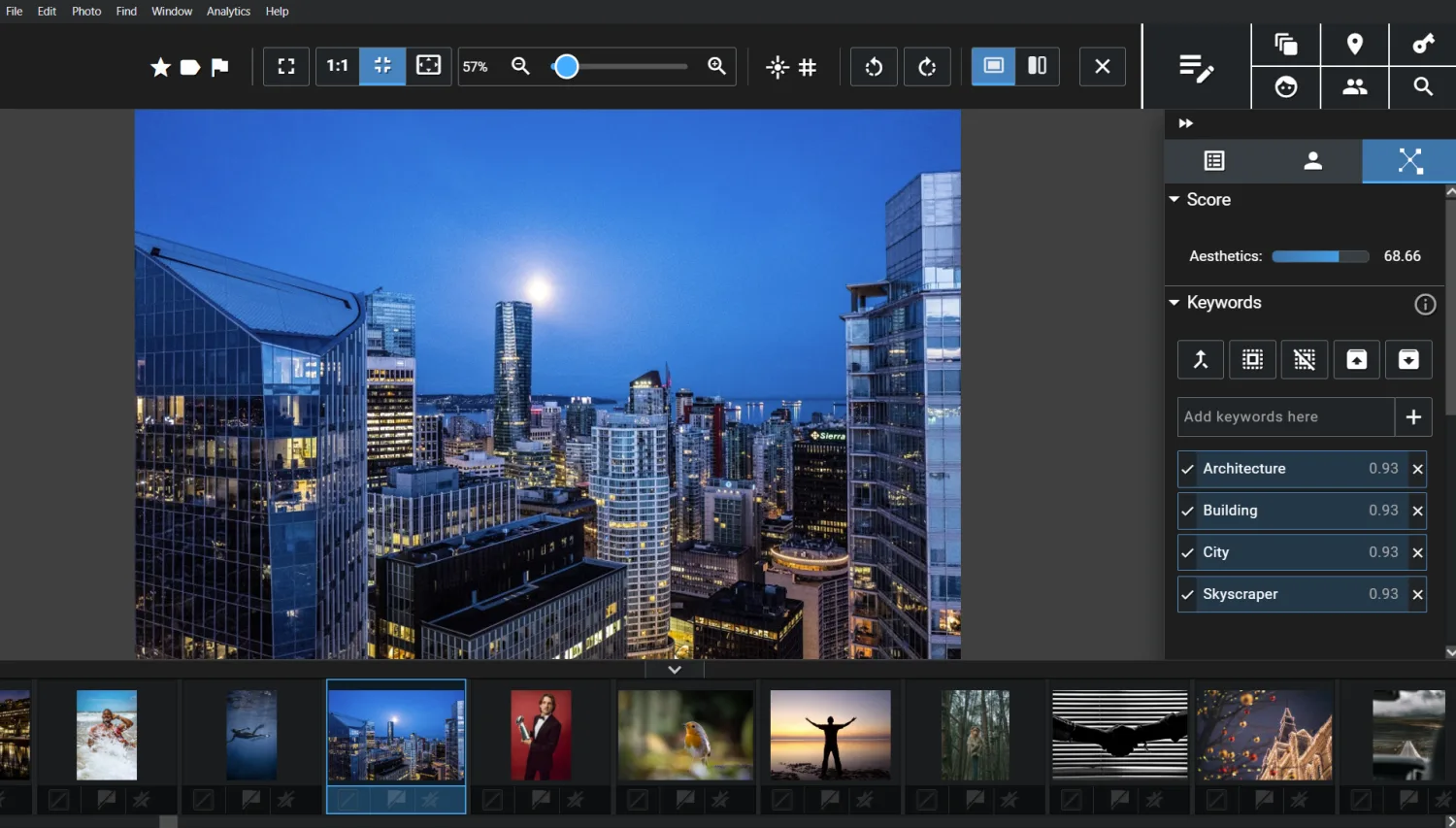Open the face search icon
This screenshot has width=1456, height=828.
click(x=1286, y=87)
